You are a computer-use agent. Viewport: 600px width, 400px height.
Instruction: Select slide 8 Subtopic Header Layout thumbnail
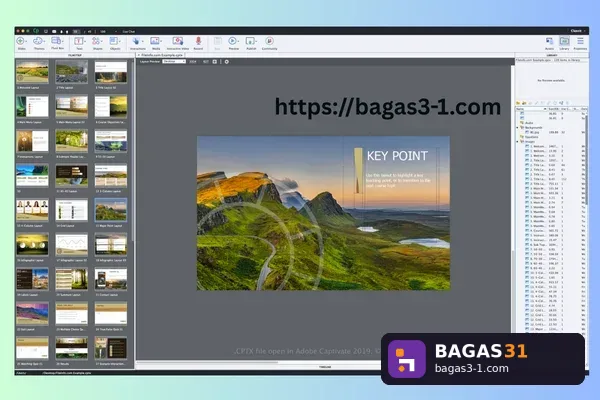[x=72, y=140]
